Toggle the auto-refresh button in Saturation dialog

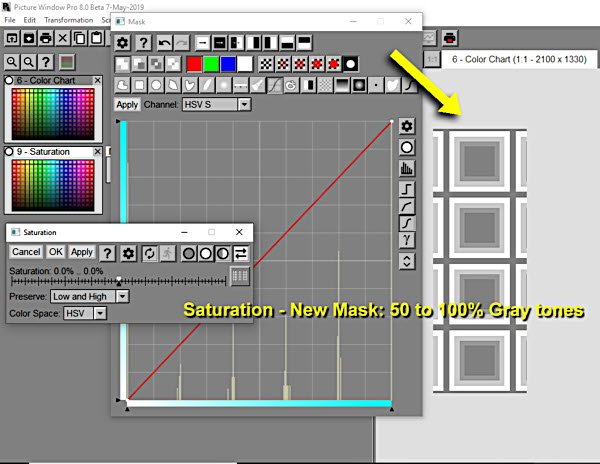149,253
